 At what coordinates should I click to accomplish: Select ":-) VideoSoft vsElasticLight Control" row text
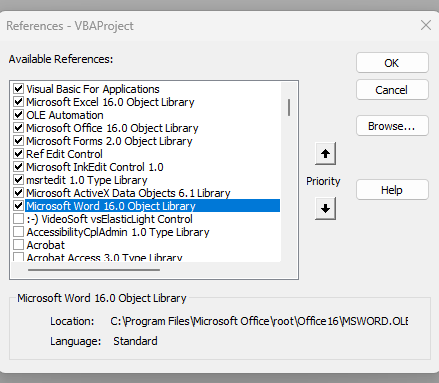[x=109, y=219]
